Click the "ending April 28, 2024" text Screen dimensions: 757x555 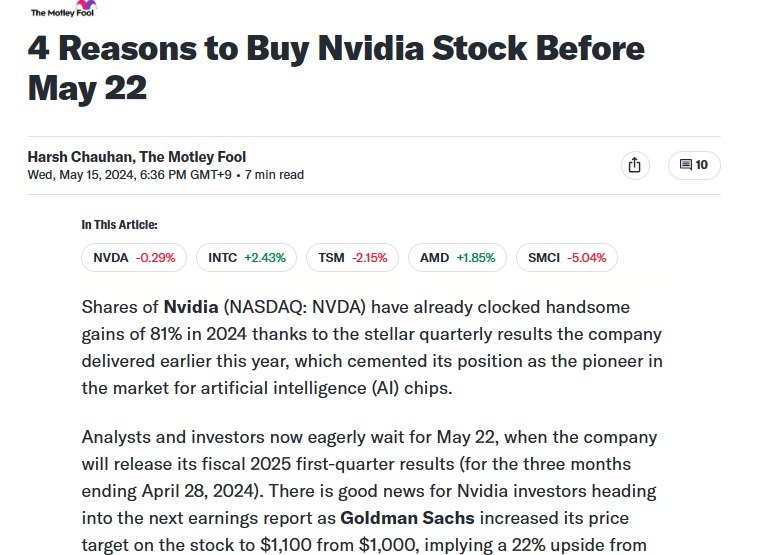coord(176,492)
